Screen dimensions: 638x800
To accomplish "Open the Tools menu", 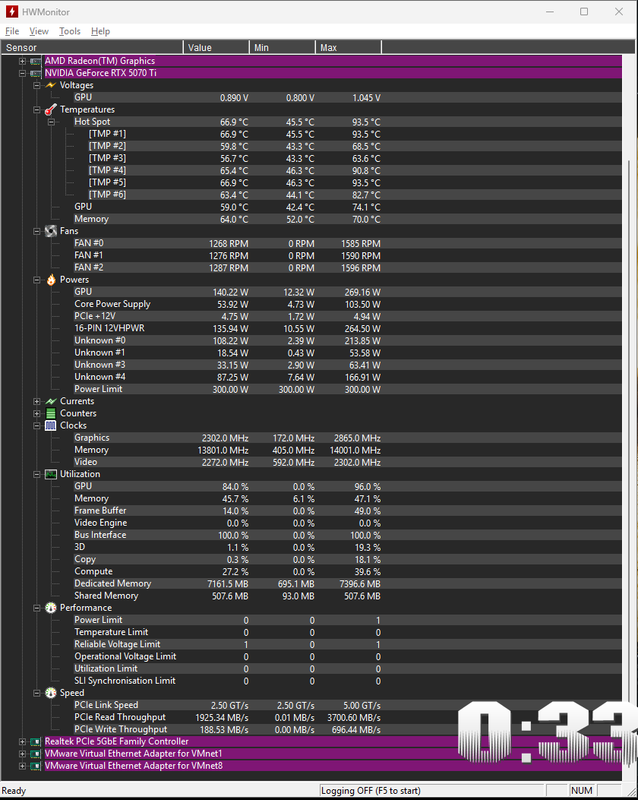I will click(x=69, y=31).
